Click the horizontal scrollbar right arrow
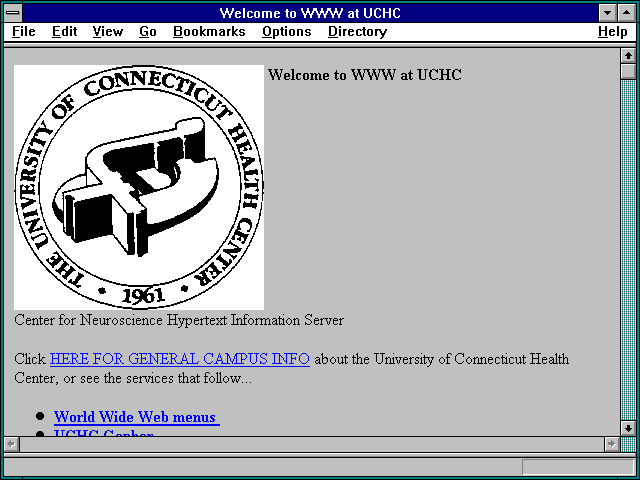 tap(611, 444)
